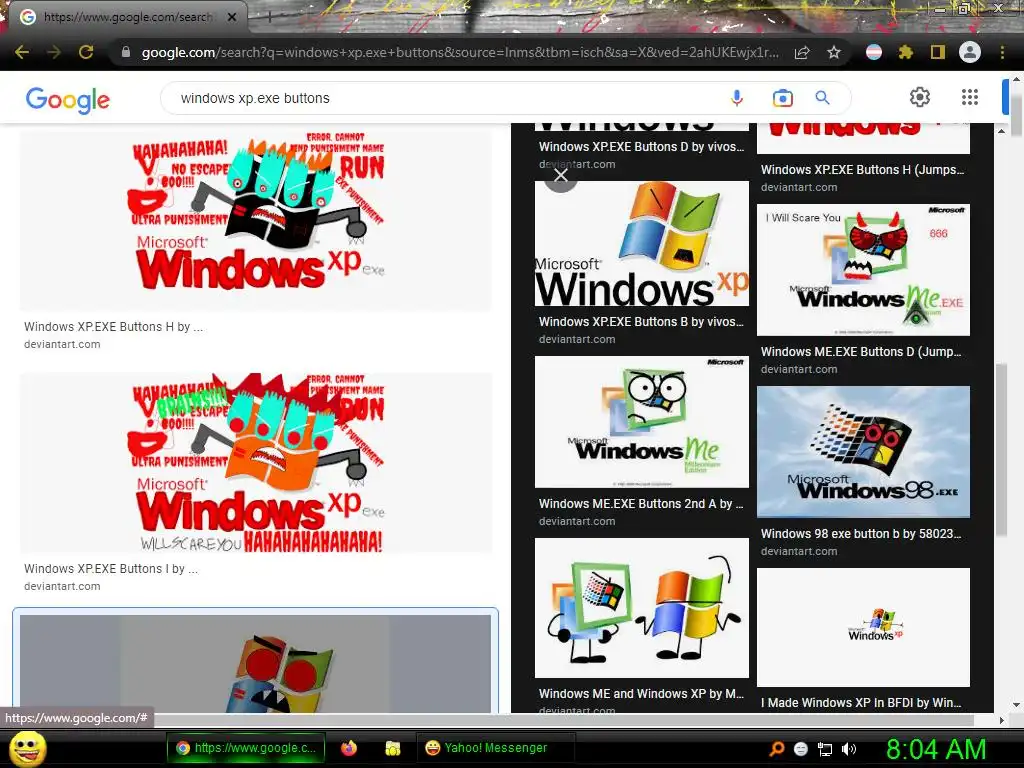Image resolution: width=1024 pixels, height=768 pixels.
Task: Click 'Windows XP.EXE Buttons I by ...' caption
Action: 111,569
